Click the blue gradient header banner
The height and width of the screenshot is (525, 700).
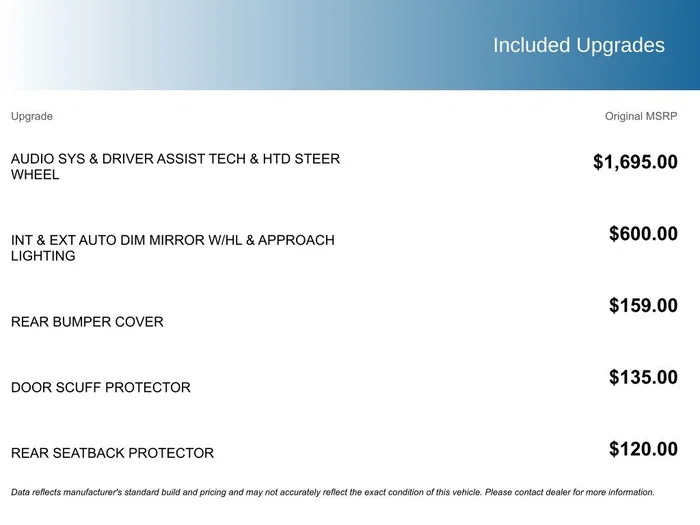[350, 45]
